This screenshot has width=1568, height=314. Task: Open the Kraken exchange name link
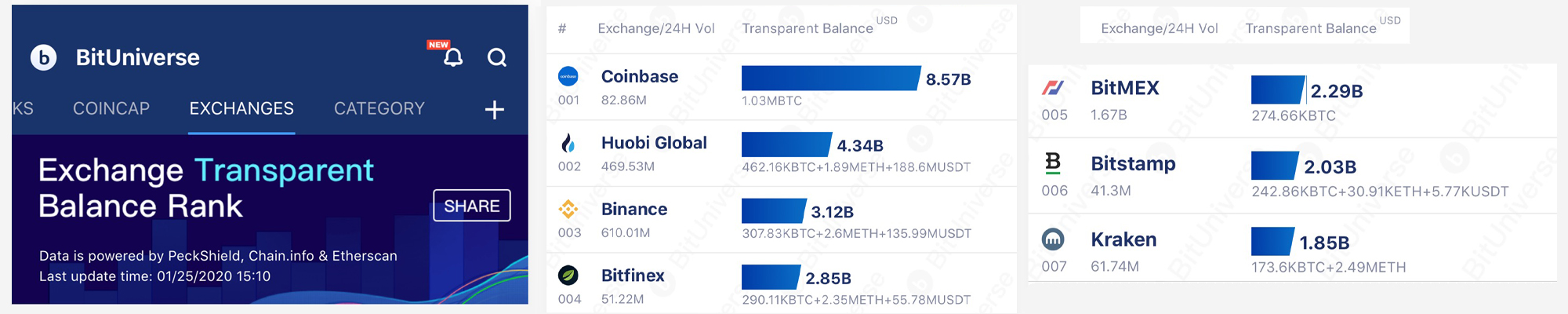coord(1123,239)
